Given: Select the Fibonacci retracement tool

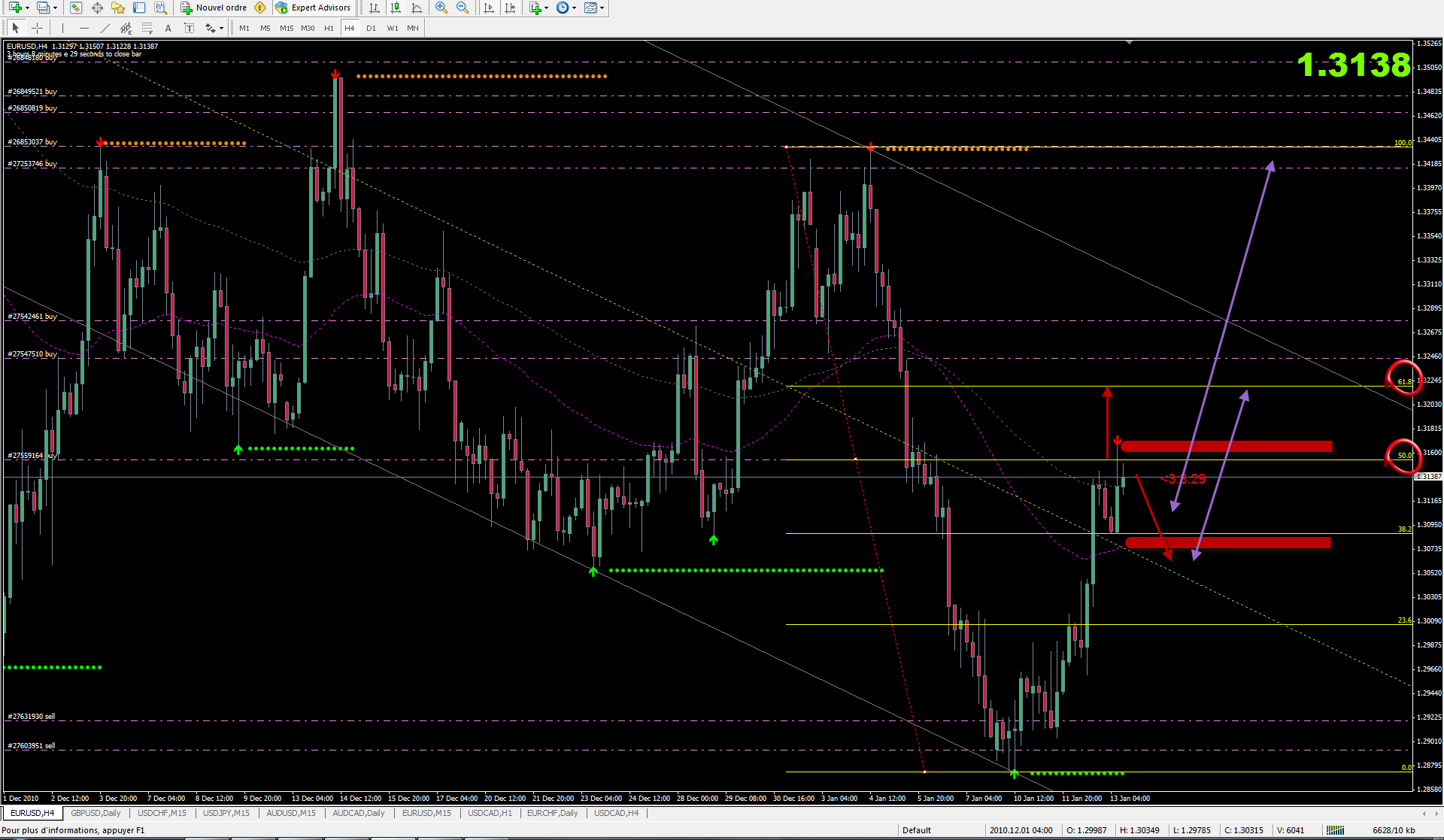Looking at the screenshot, I should (147, 28).
